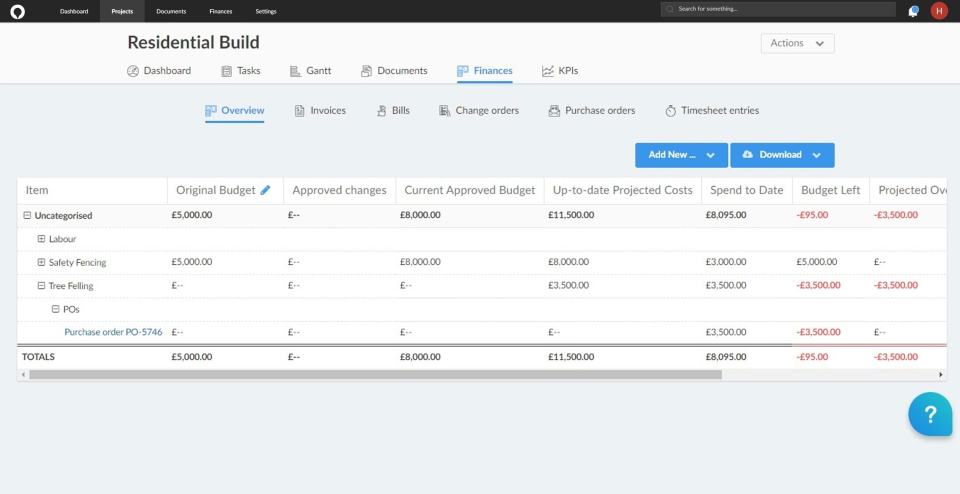Click the Bills hand icon
Viewport: 960px width, 494px height.
pos(381,111)
